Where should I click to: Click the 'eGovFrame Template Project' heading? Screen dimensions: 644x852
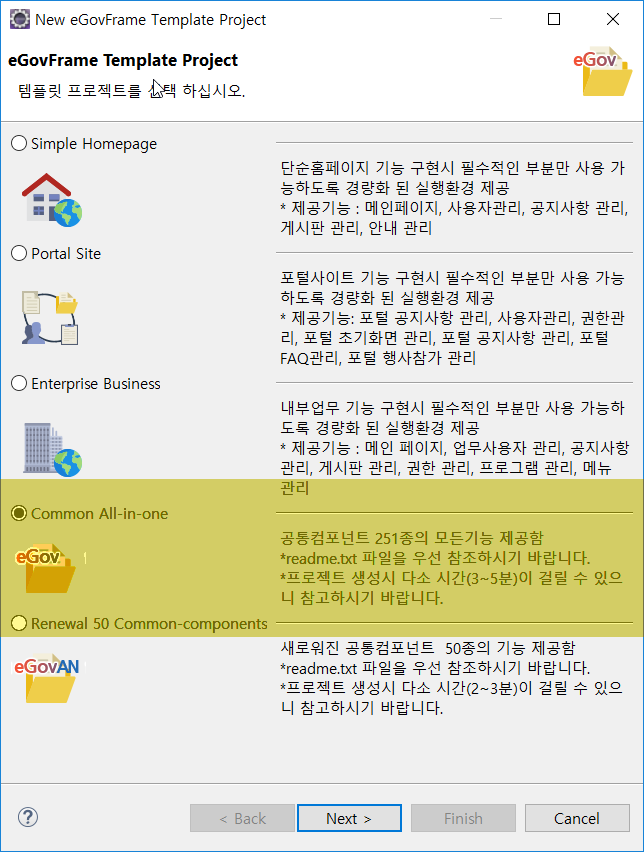[x=123, y=60]
